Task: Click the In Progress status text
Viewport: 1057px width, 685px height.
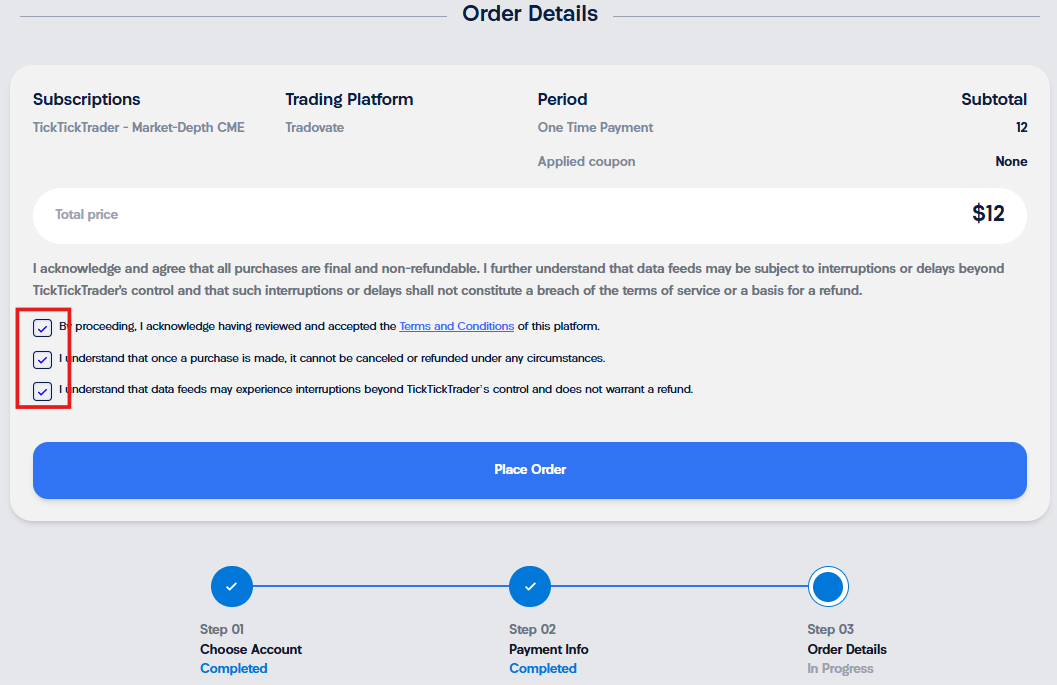Action: 840,668
